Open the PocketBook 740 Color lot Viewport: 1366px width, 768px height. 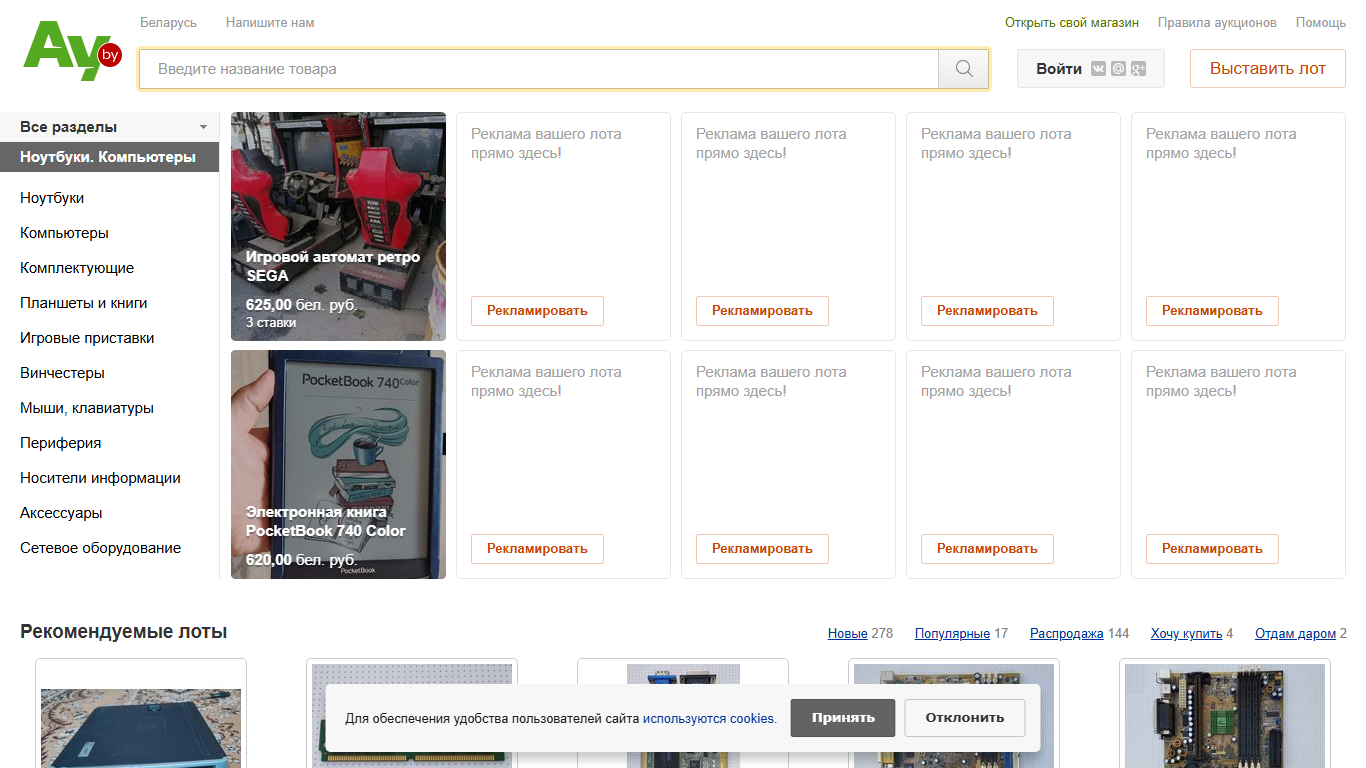point(338,464)
